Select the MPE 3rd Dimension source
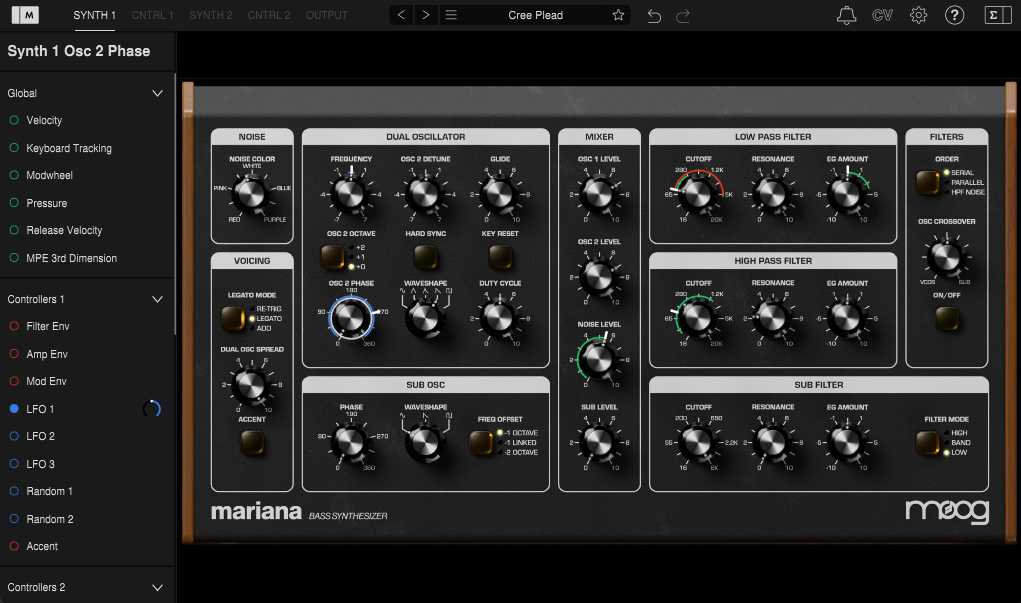The image size is (1021, 603). coord(72,258)
